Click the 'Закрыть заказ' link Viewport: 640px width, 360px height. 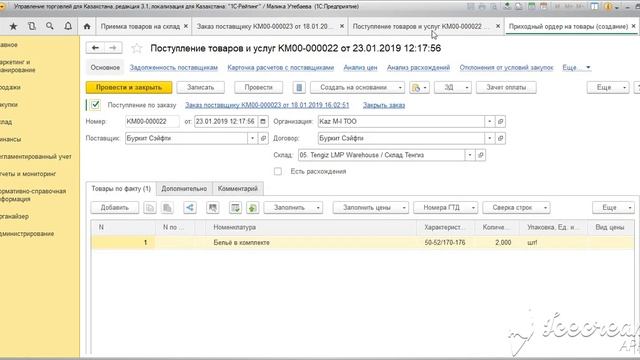pos(384,105)
